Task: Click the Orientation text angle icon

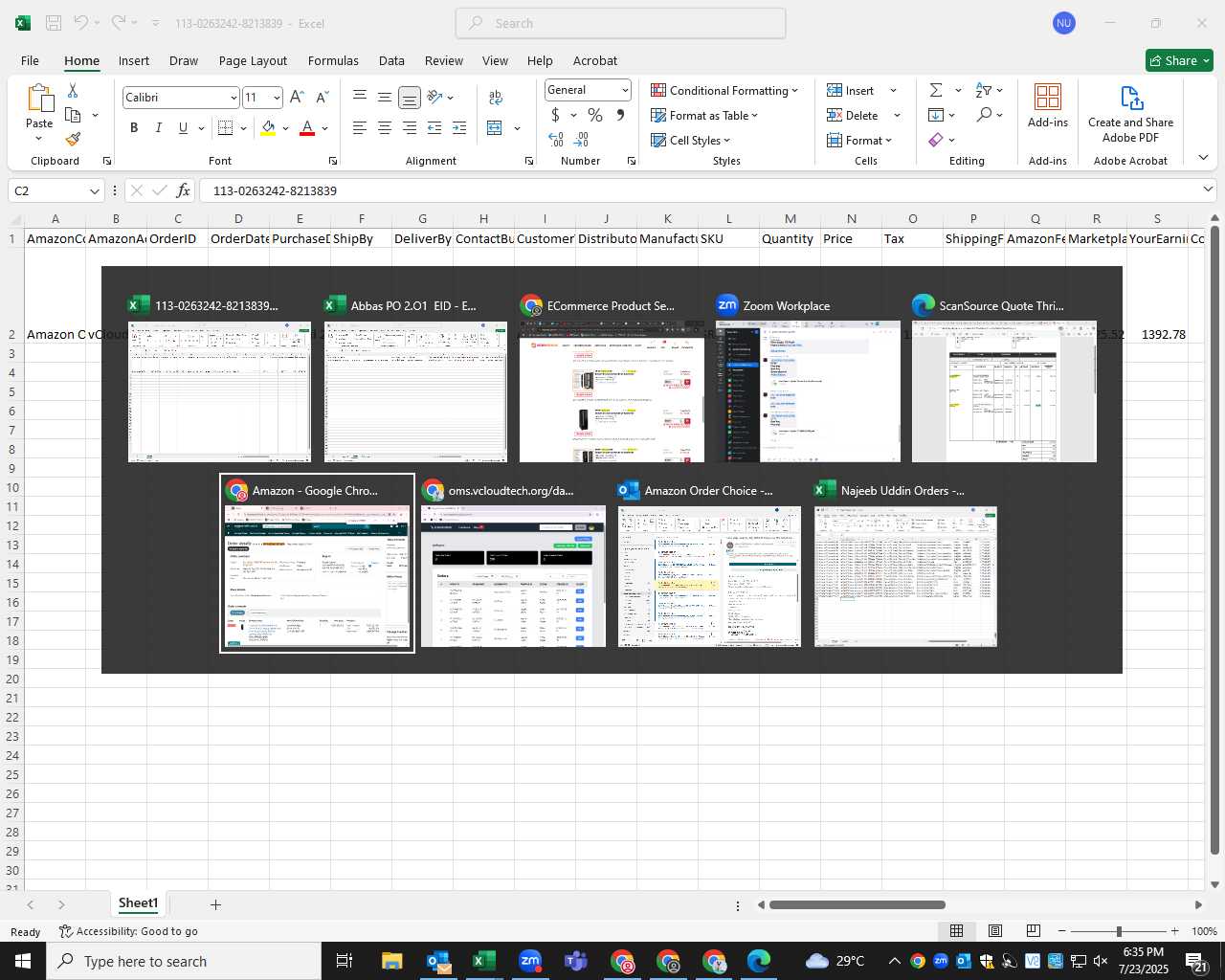Action: pos(435,97)
